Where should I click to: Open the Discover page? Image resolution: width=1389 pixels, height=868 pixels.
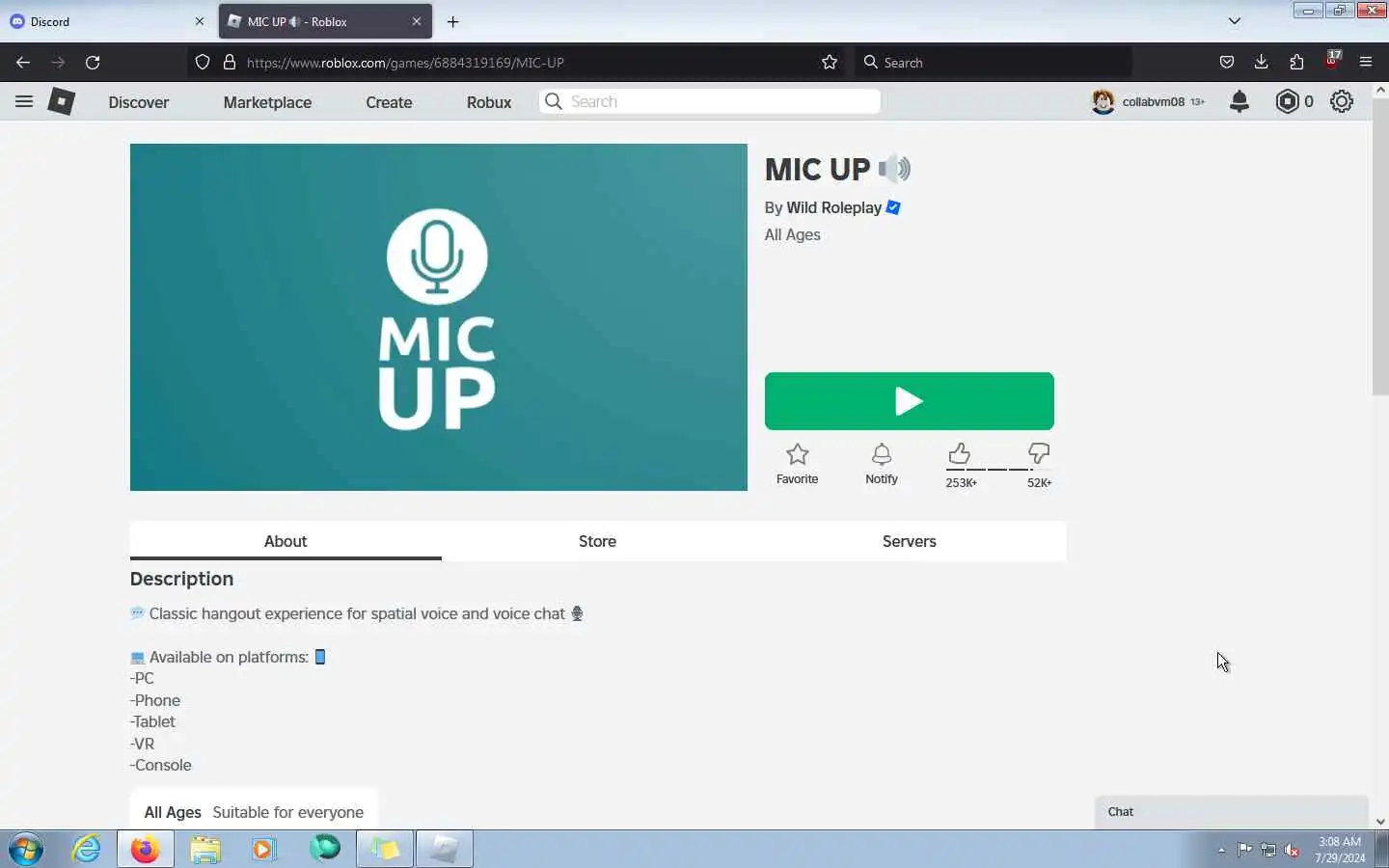click(x=139, y=102)
